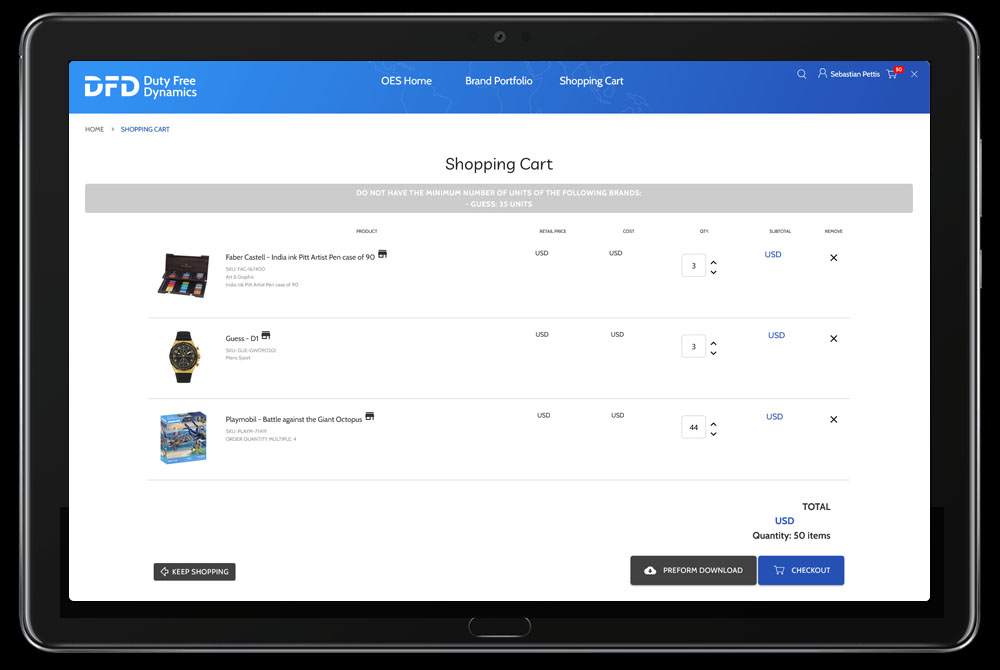
Task: Click the 'Quantity: 50 items' text
Action: click(x=791, y=535)
